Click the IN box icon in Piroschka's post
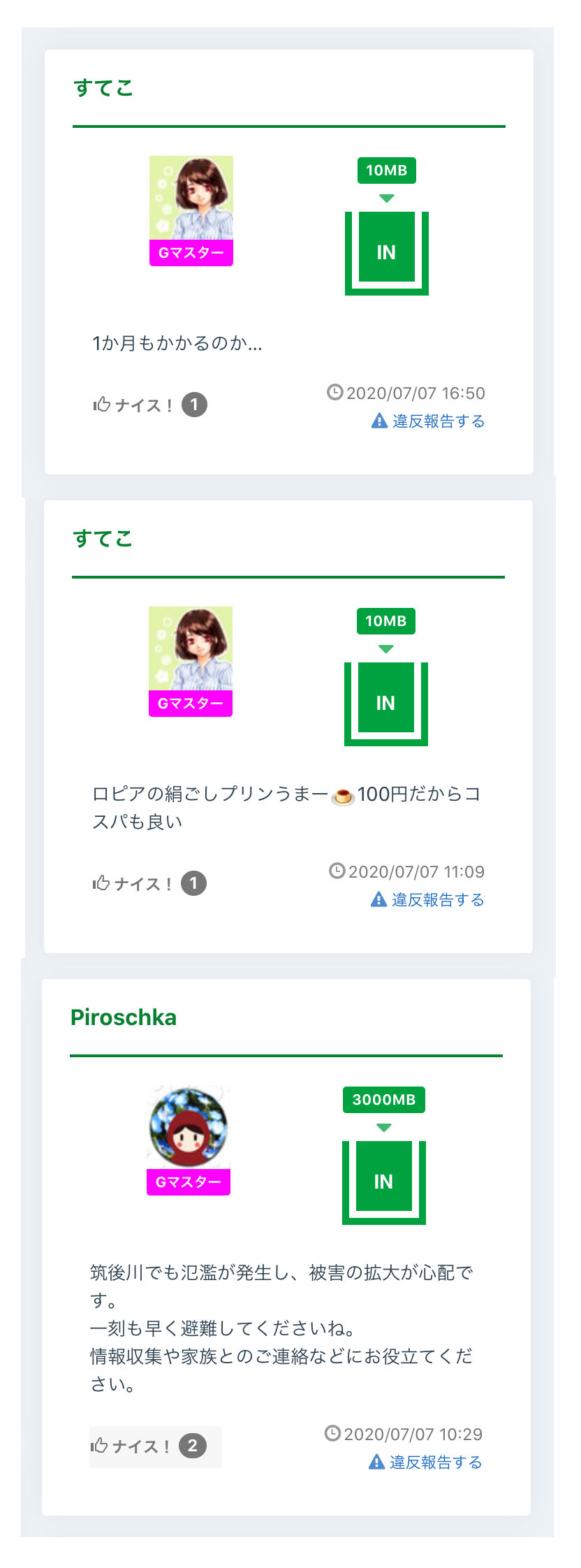581x1568 pixels. [x=383, y=1182]
